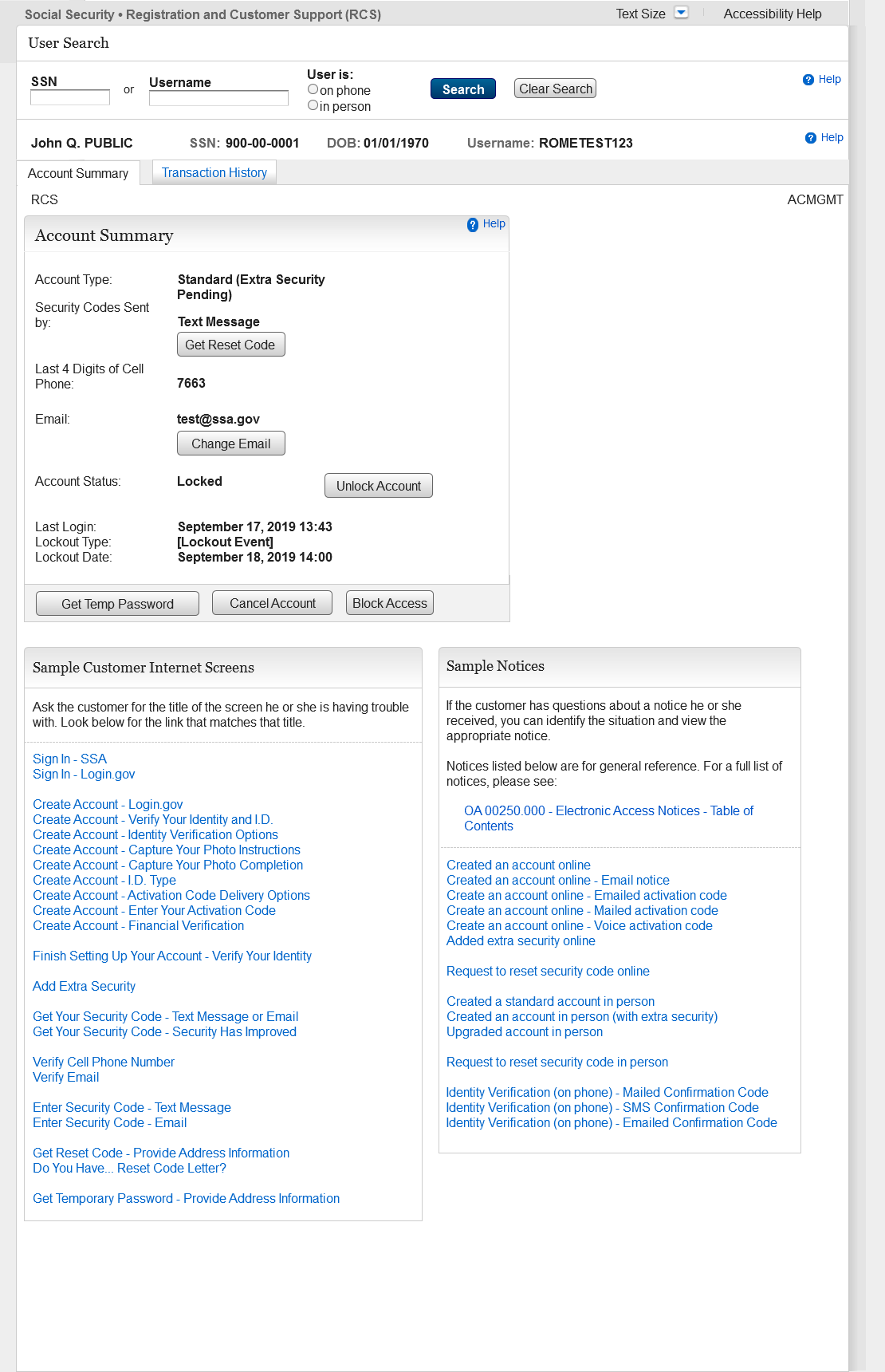Switch to the Transaction History tab

point(214,172)
